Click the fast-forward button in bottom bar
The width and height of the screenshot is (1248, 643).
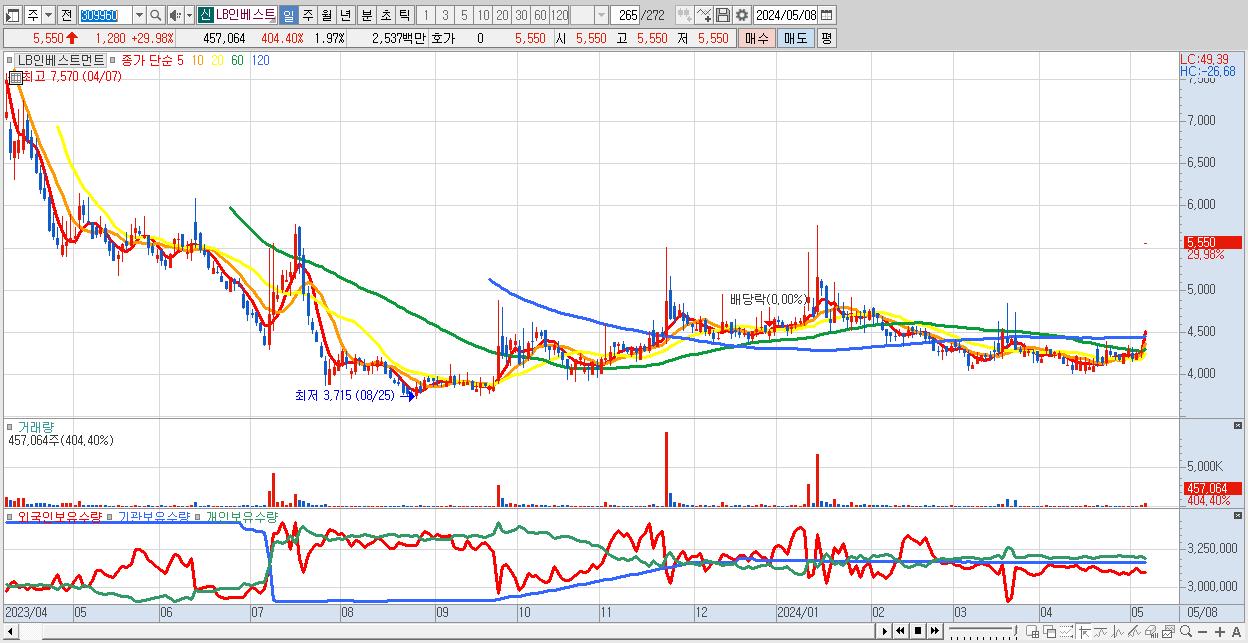[x=934, y=631]
